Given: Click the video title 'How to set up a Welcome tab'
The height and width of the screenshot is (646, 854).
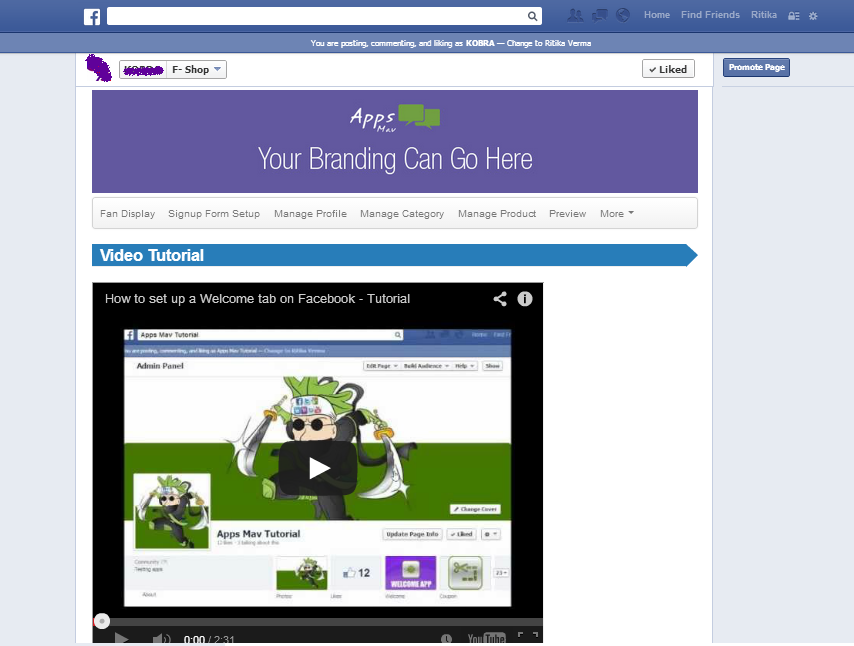Looking at the screenshot, I should click(x=257, y=298).
